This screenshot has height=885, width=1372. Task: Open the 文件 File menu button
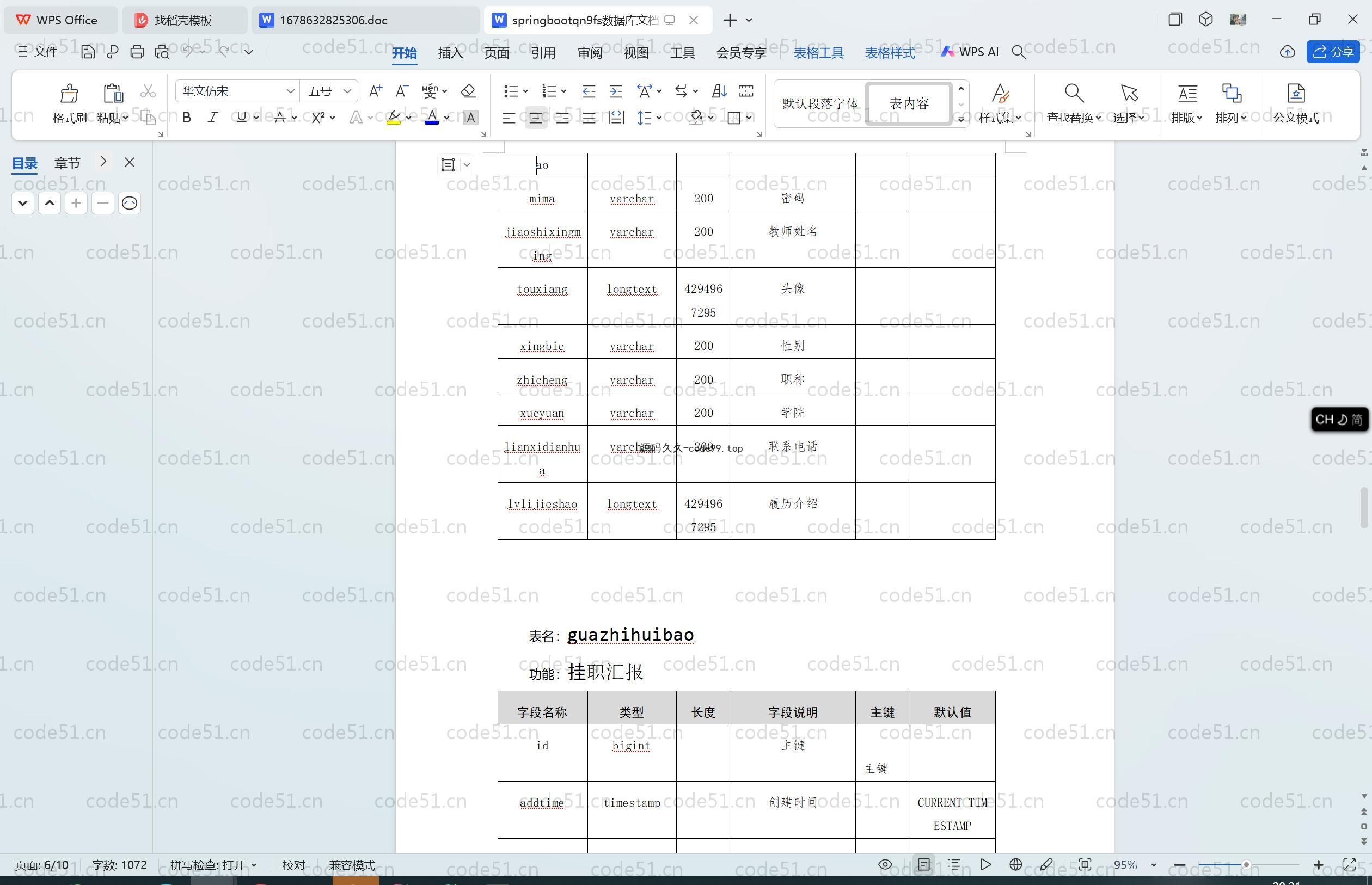click(38, 52)
